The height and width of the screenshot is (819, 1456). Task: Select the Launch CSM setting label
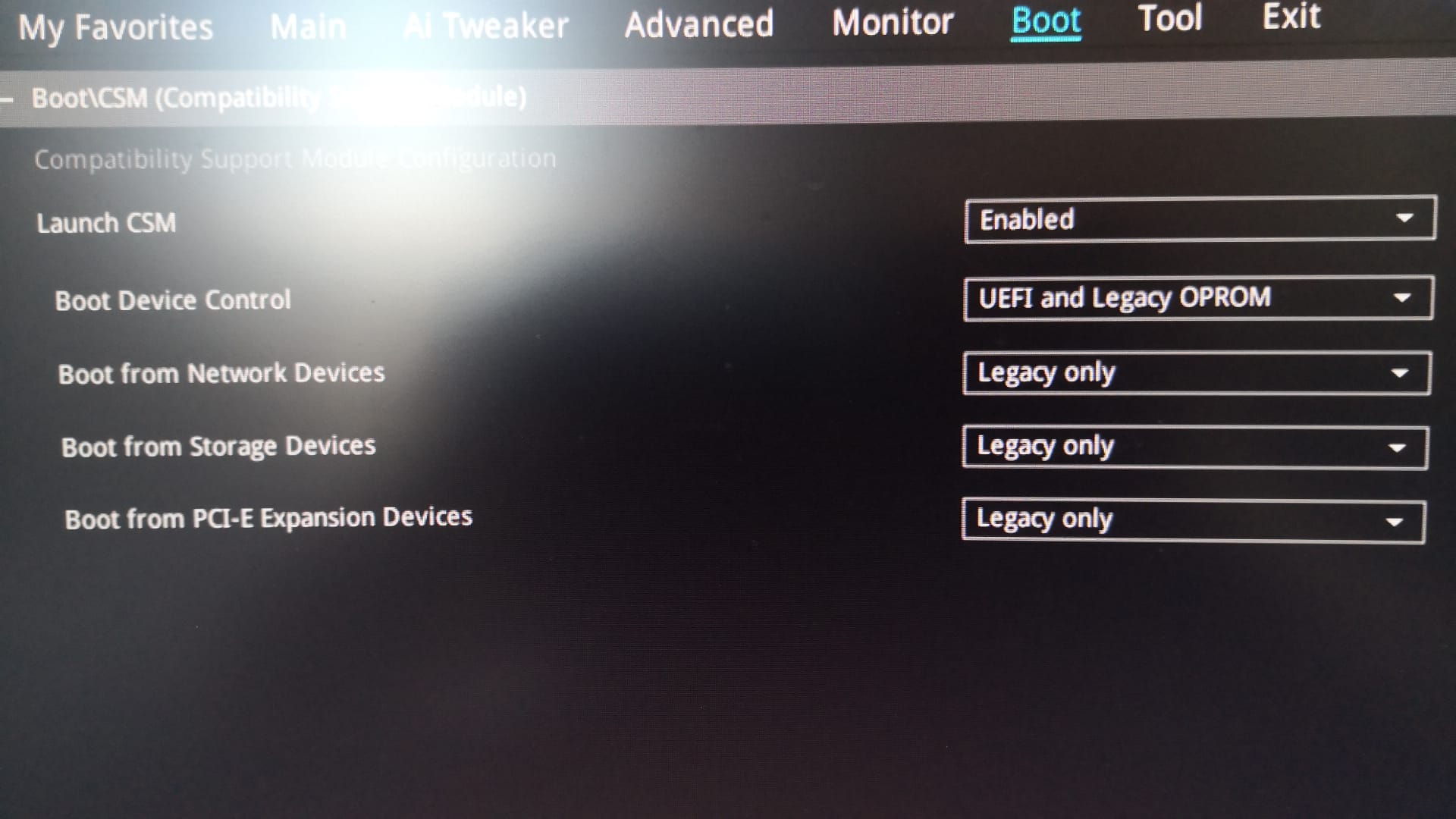click(106, 223)
